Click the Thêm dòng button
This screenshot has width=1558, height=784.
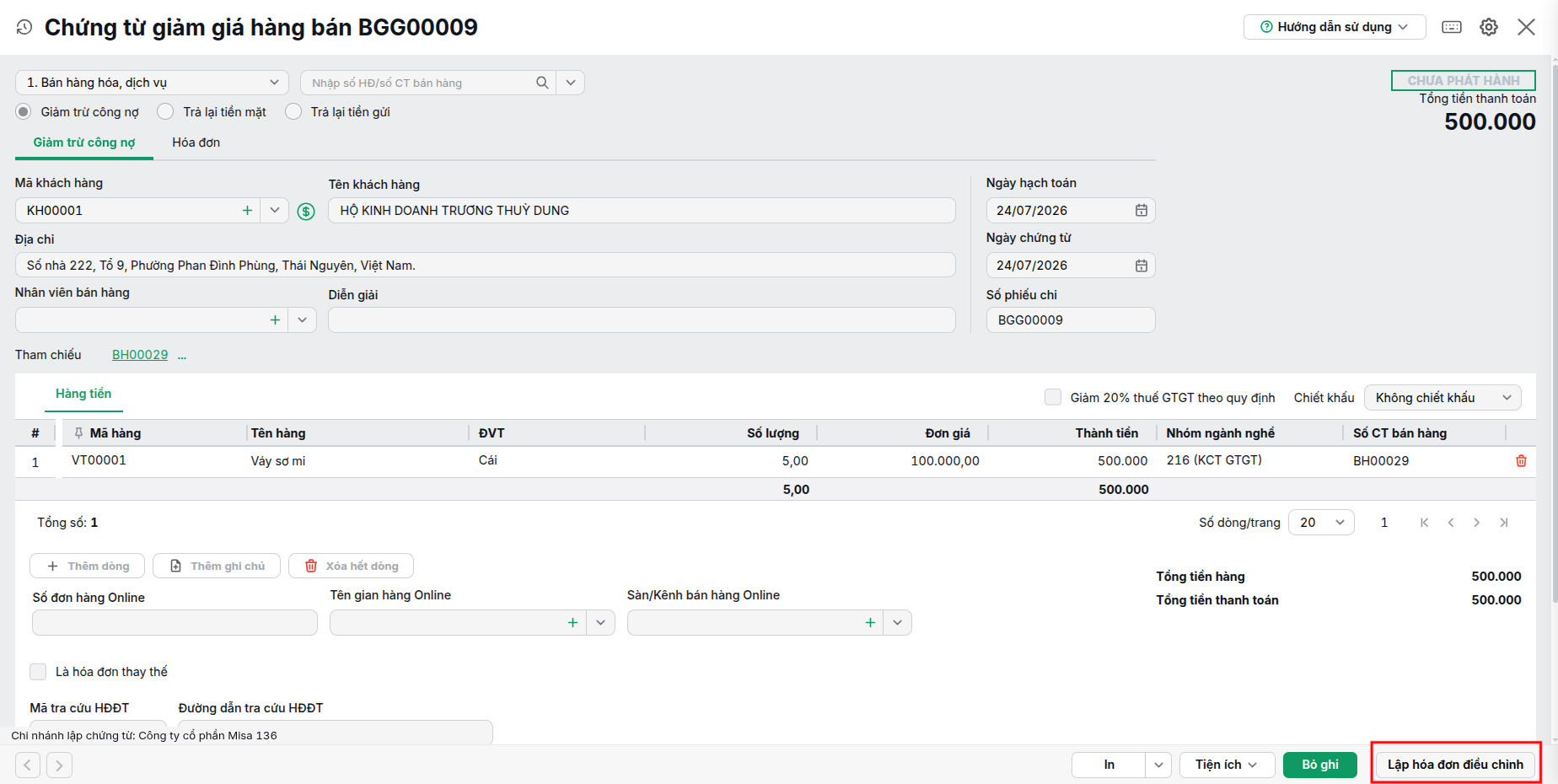88,566
